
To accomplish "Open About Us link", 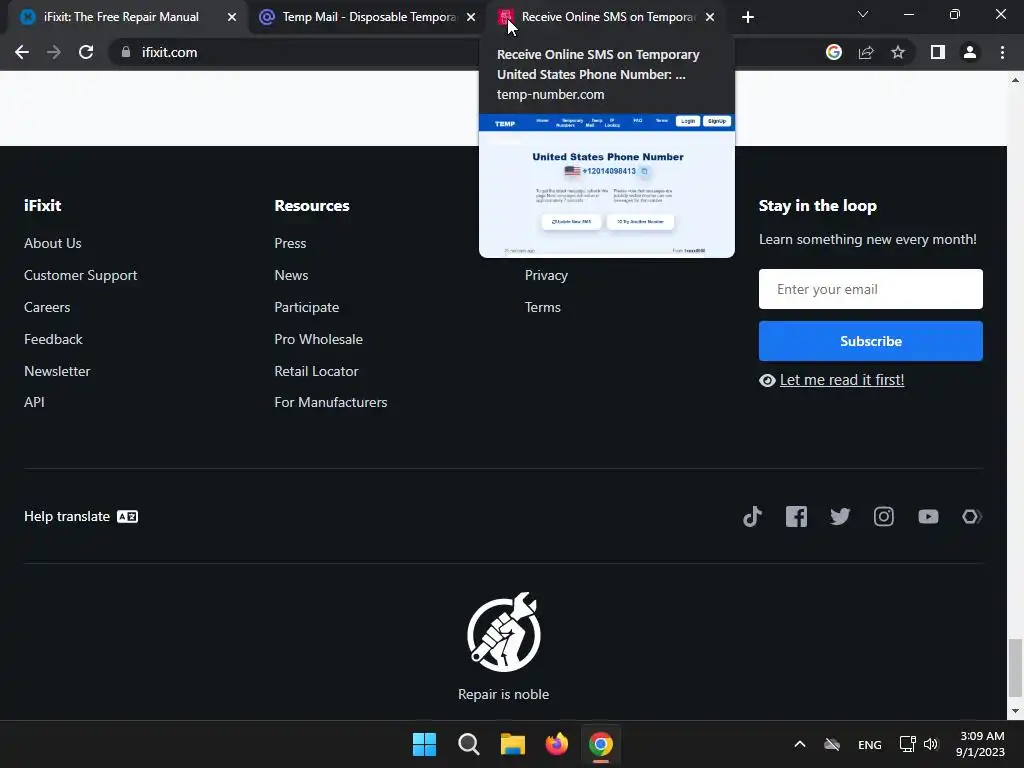I will (x=53, y=243).
